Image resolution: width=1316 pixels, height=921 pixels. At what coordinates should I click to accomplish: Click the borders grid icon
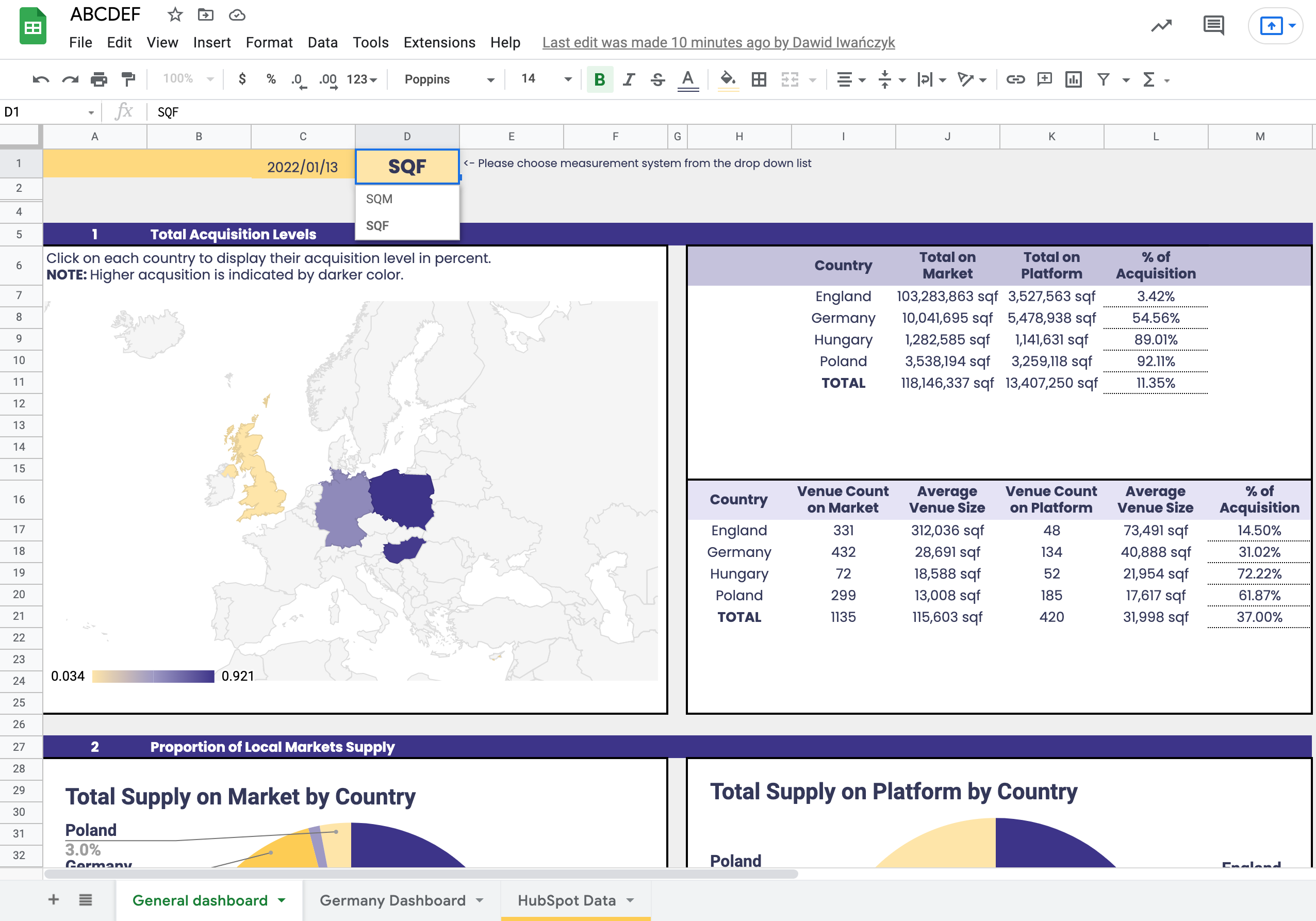[x=759, y=79]
